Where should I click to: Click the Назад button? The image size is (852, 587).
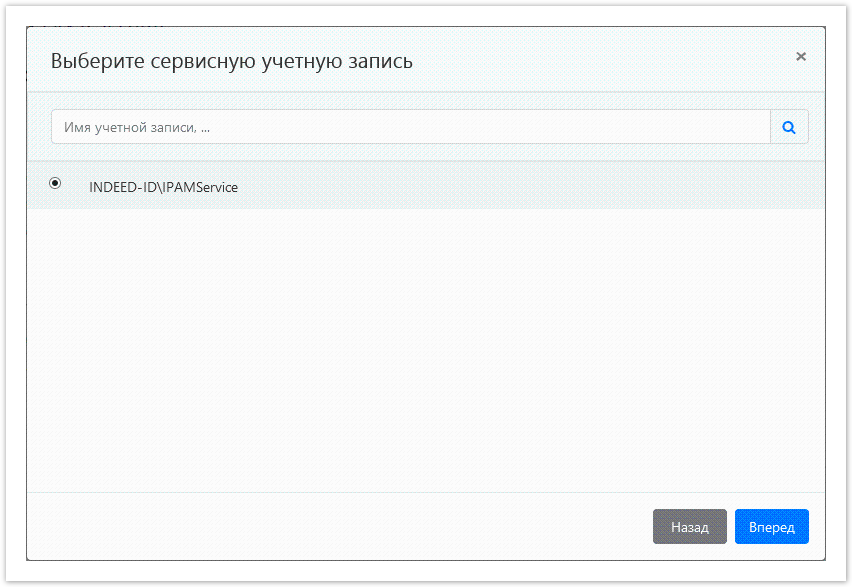click(x=689, y=526)
